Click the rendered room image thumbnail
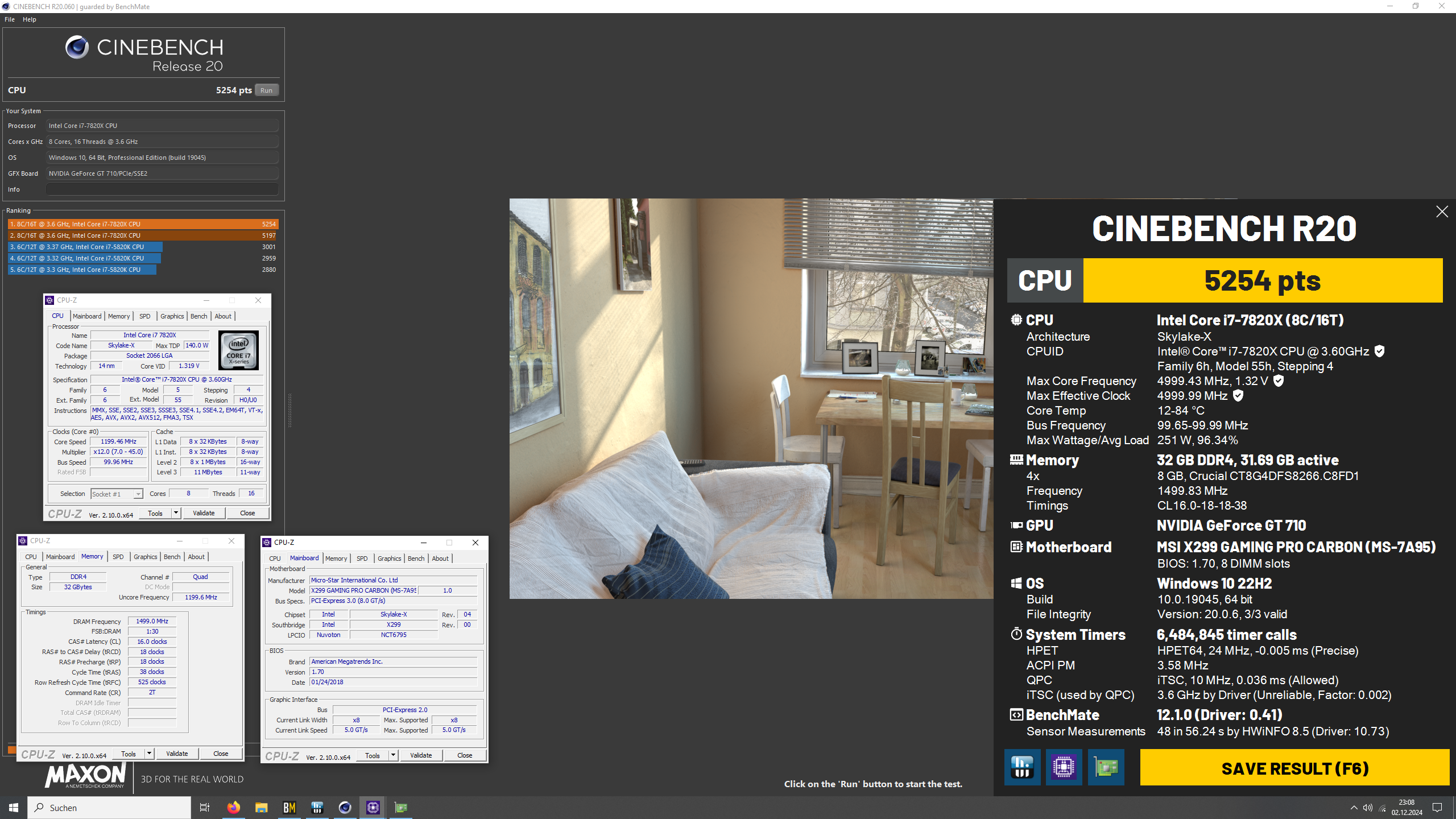 [x=751, y=398]
